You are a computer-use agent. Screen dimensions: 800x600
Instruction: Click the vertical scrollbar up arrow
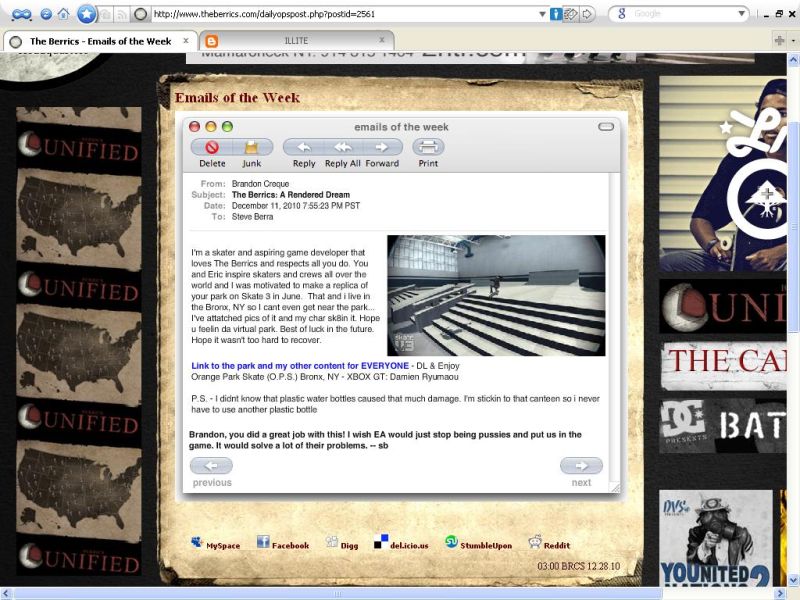794,60
